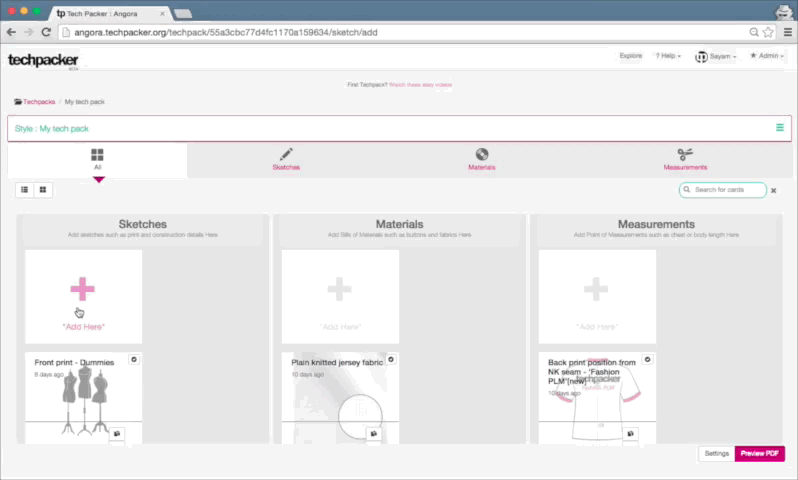Open a new browser tab
This screenshot has height=480, width=798.
click(x=183, y=14)
